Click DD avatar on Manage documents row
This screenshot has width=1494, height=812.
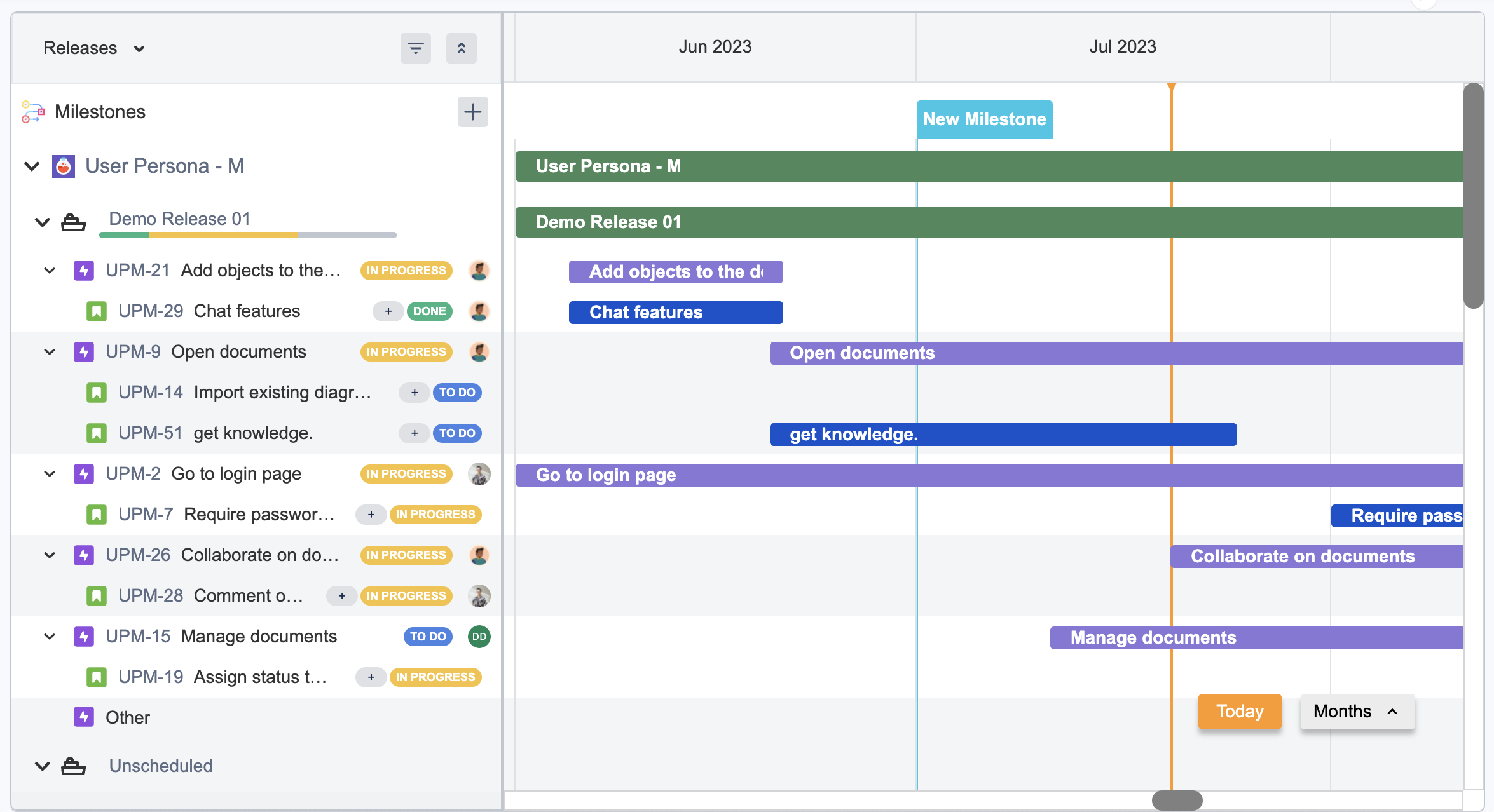(479, 637)
